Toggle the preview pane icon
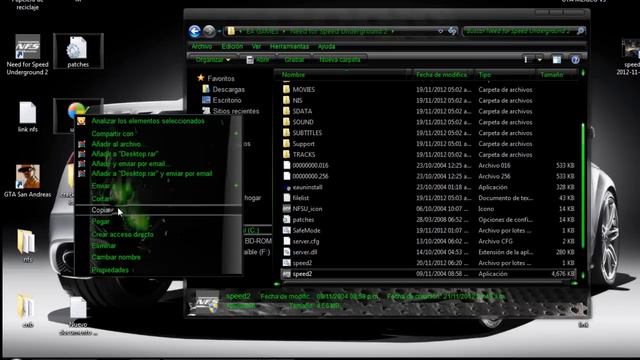640x360 pixels. (x=556, y=60)
